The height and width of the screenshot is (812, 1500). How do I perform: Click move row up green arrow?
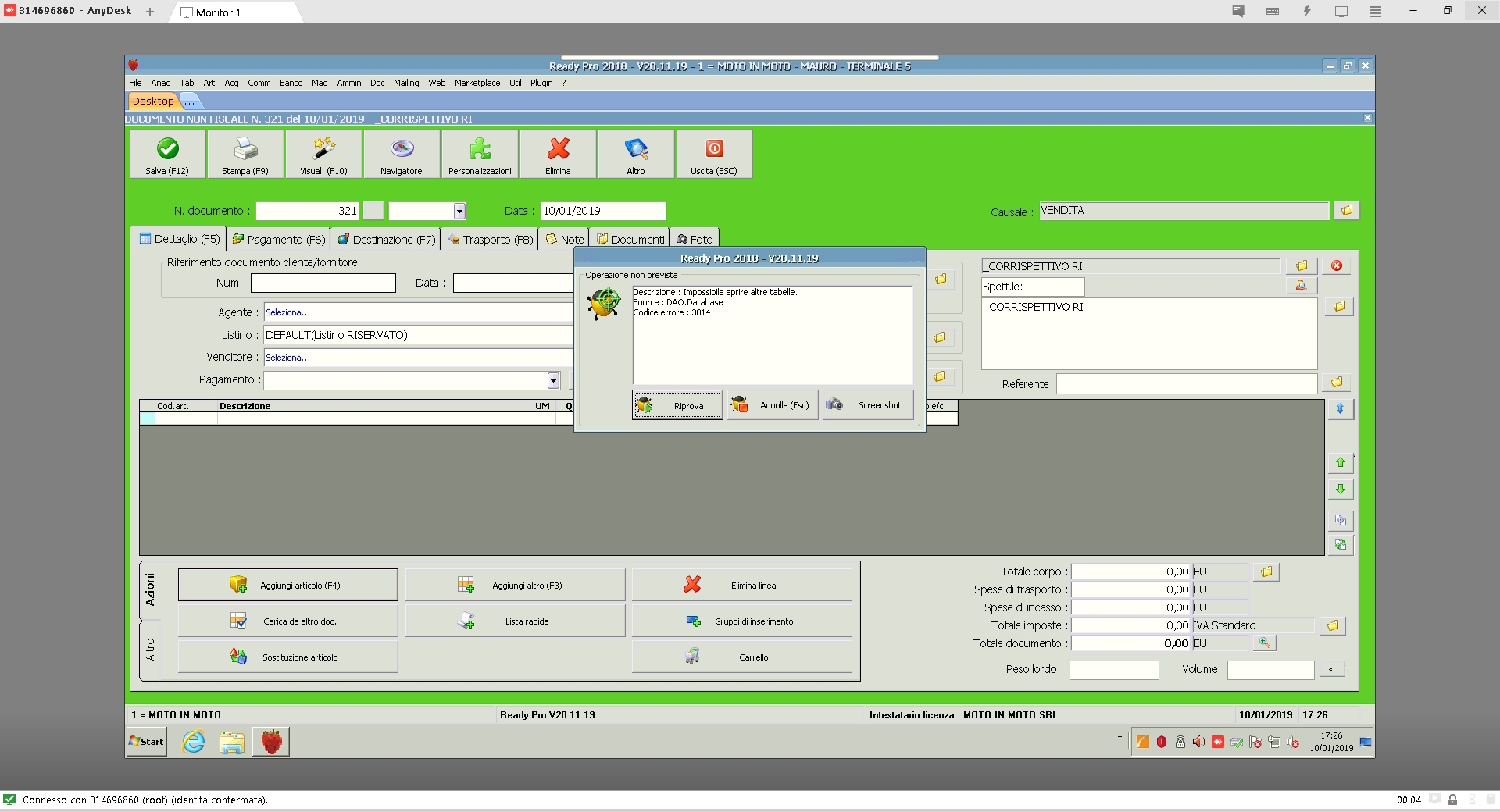coord(1341,463)
